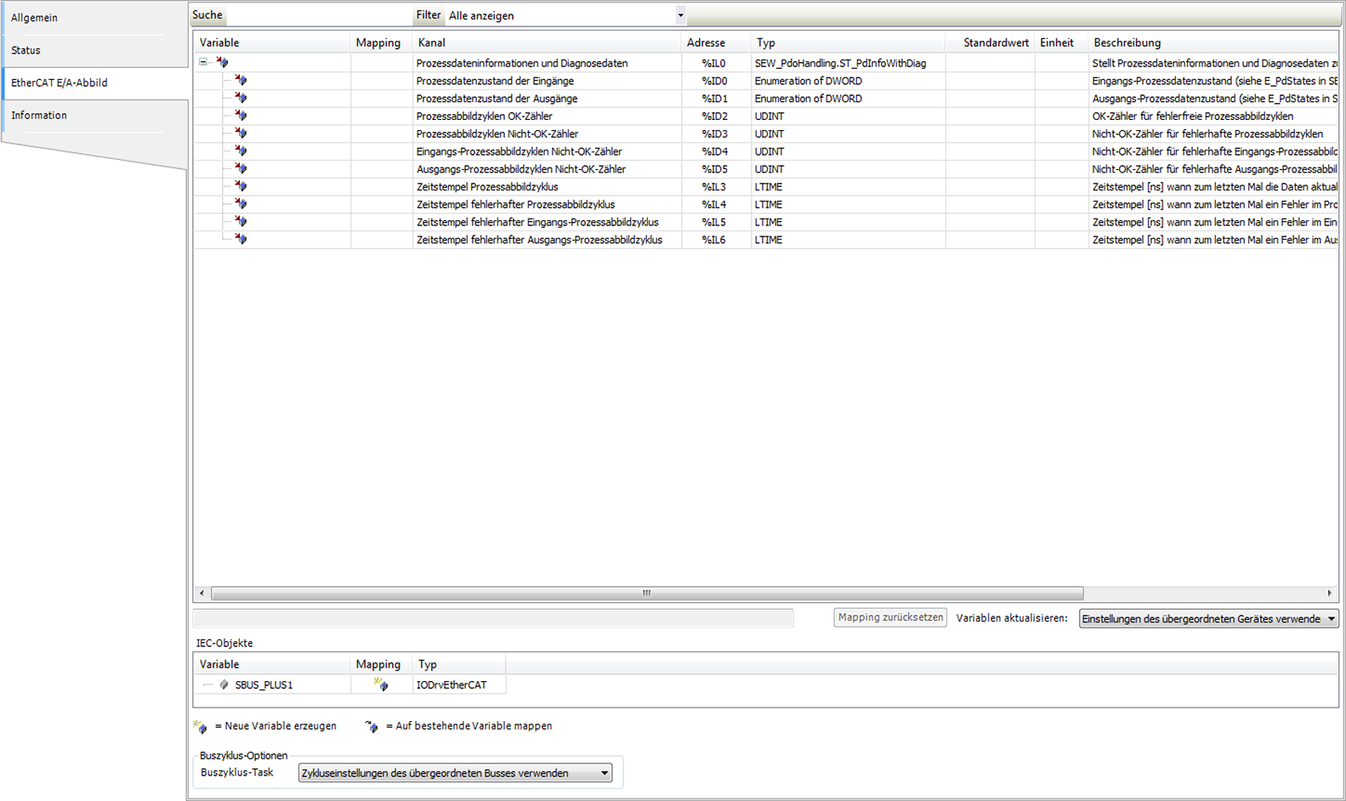Viewport: 1346px width, 801px height.
Task: Sort by the Adresse column header
Action: (706, 43)
